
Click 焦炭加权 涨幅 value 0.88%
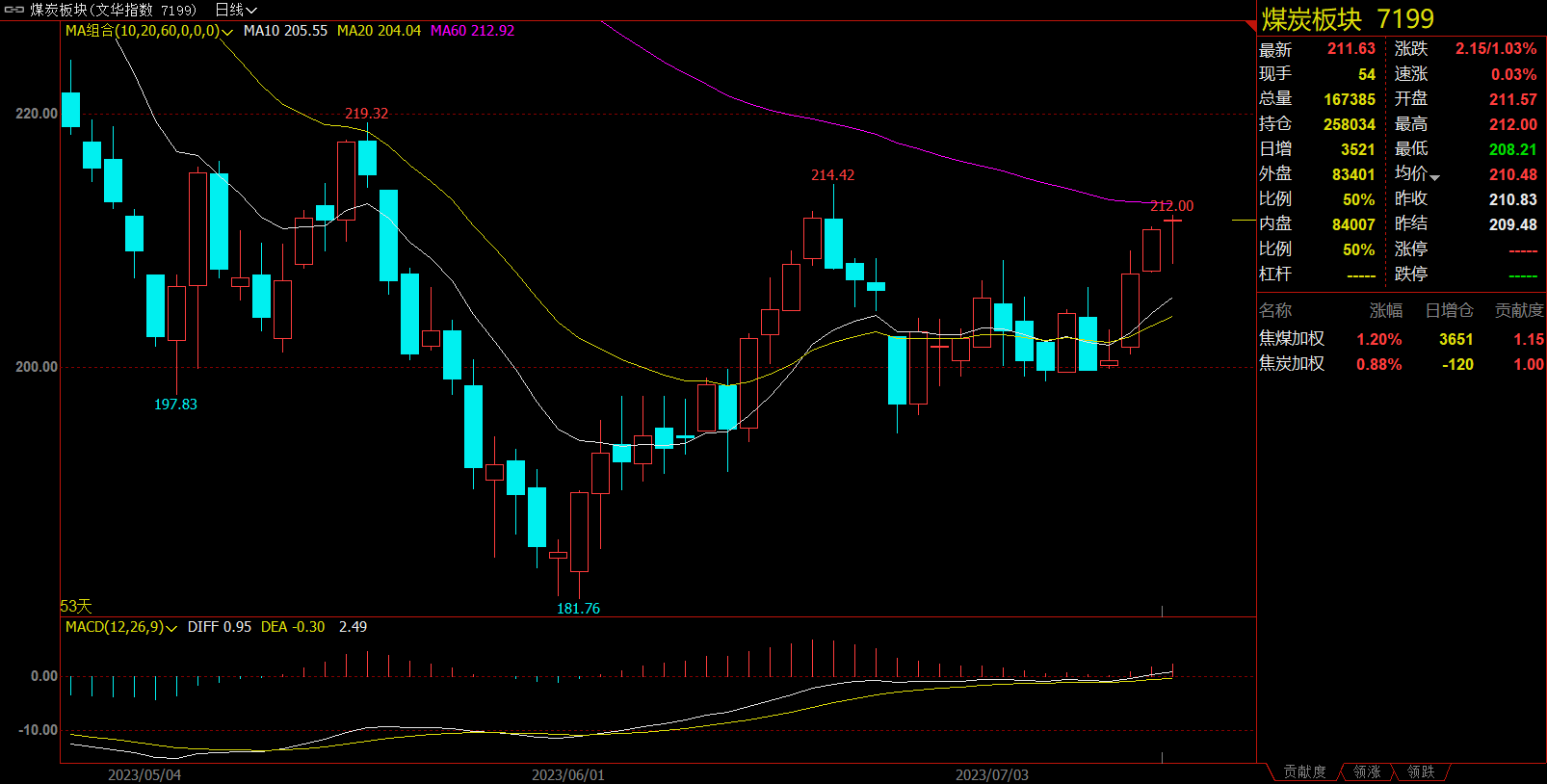[1379, 364]
